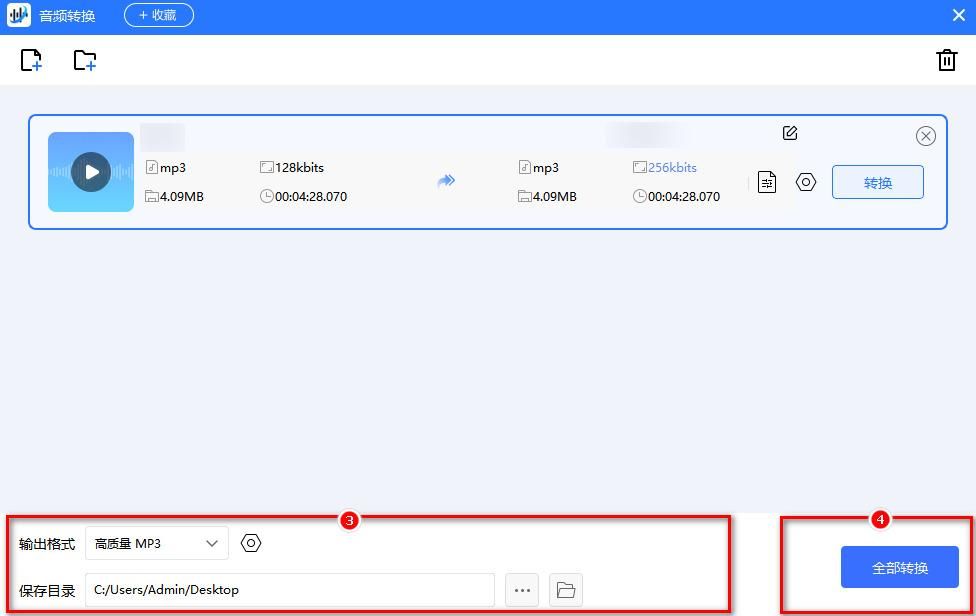This screenshot has width=976, height=616.
Task: Click the 音频转换 app logo icon
Action: point(19,15)
